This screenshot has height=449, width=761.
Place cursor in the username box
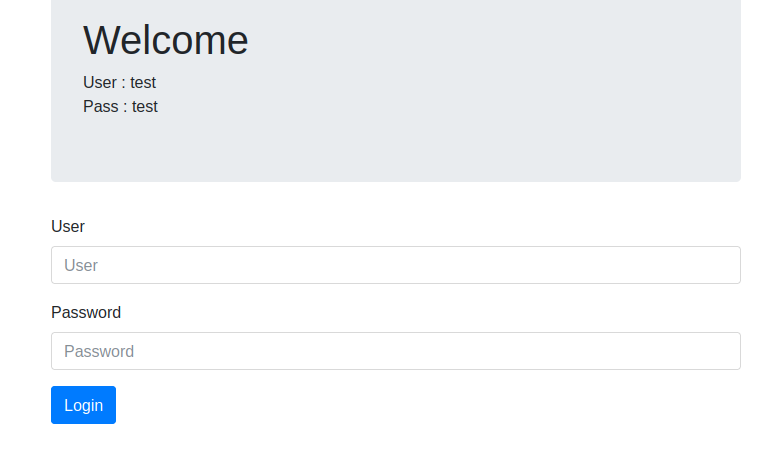[396, 265]
